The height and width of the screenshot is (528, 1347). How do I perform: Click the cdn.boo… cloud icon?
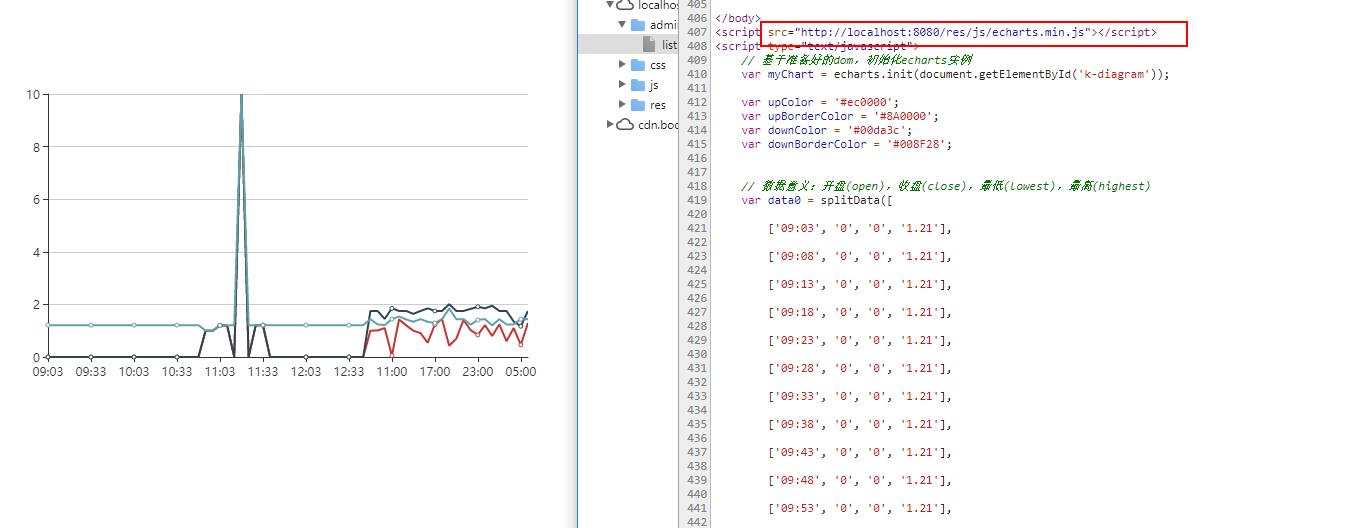tap(627, 125)
